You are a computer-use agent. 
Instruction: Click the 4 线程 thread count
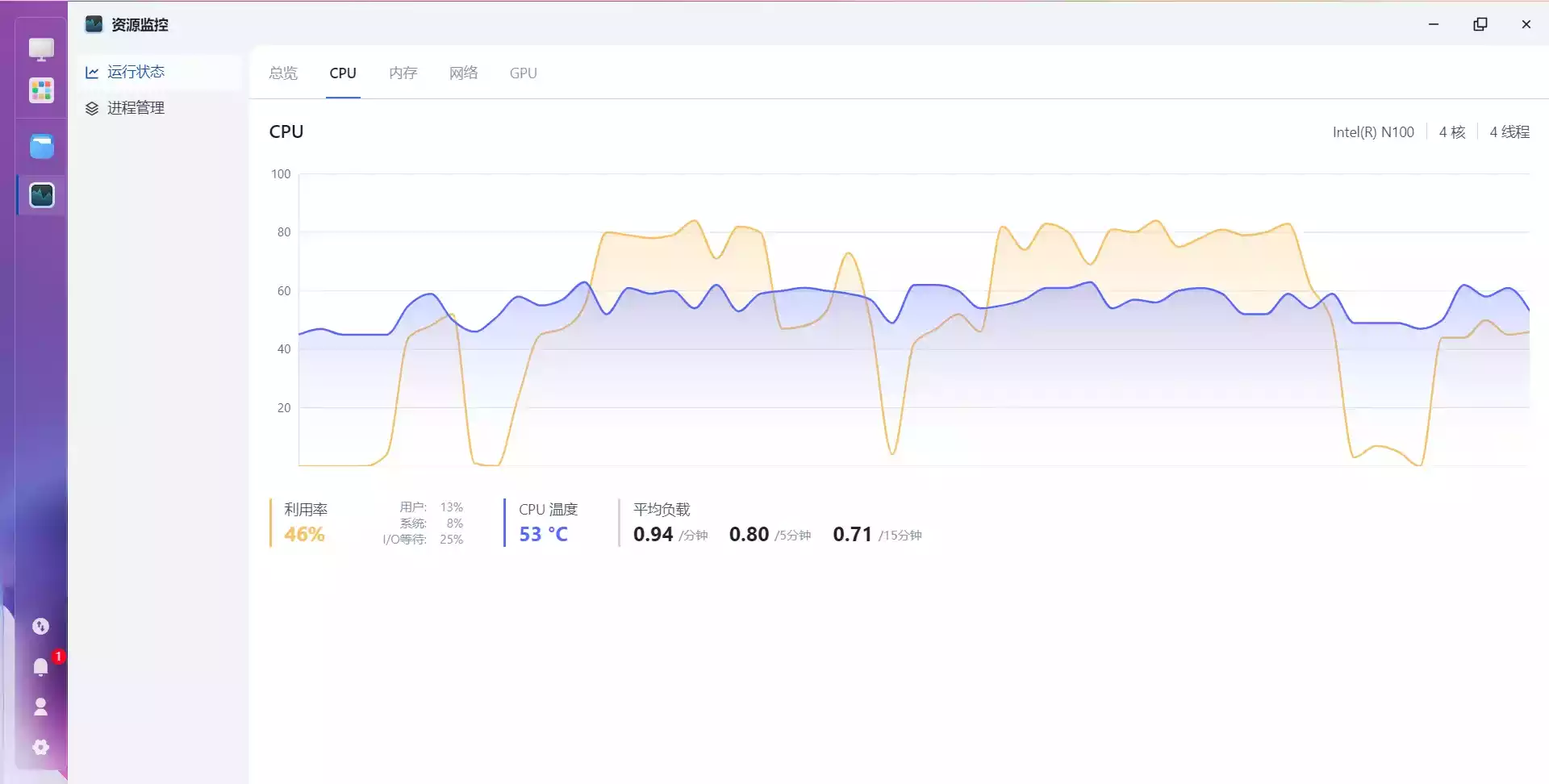[1509, 132]
